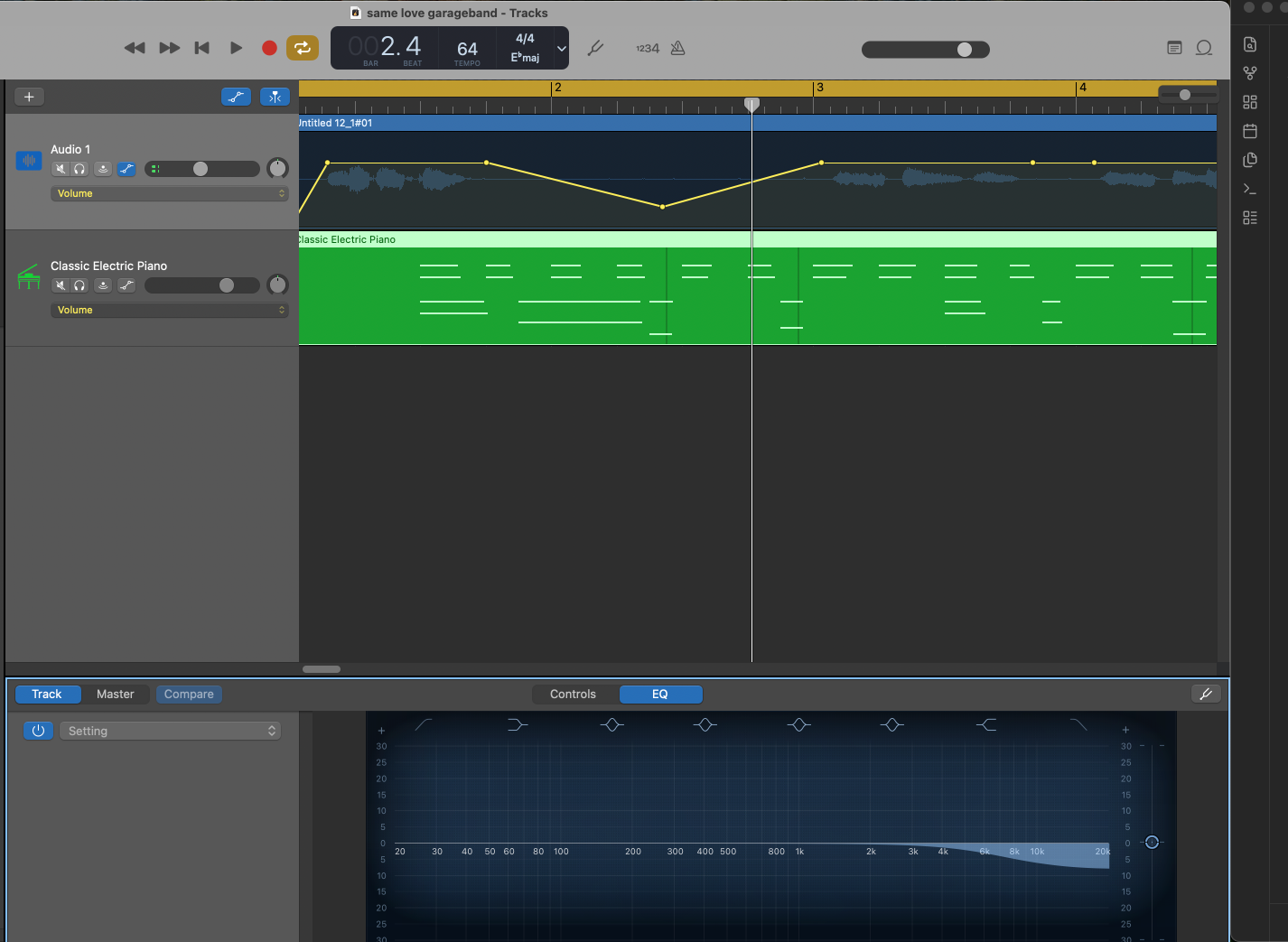The width and height of the screenshot is (1288, 942).
Task: Toggle the EQ power button
Action: coord(38,731)
